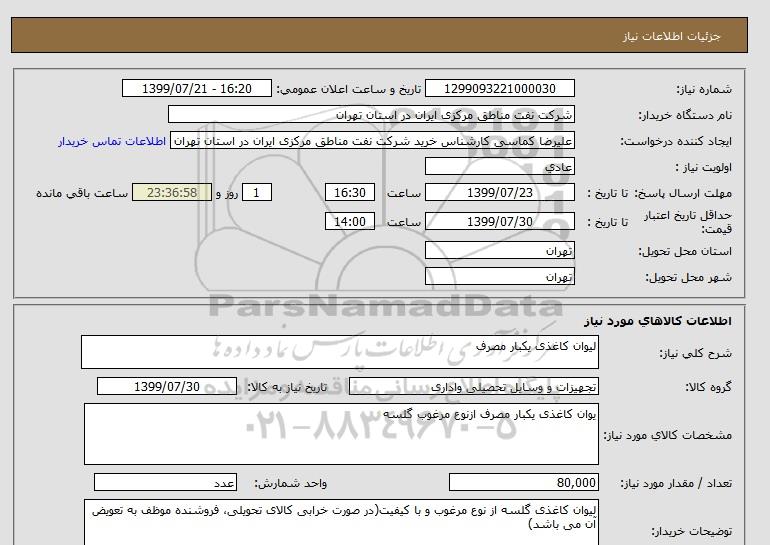
Task: Click the ساعت باقی مانده text
Action: tap(82, 193)
